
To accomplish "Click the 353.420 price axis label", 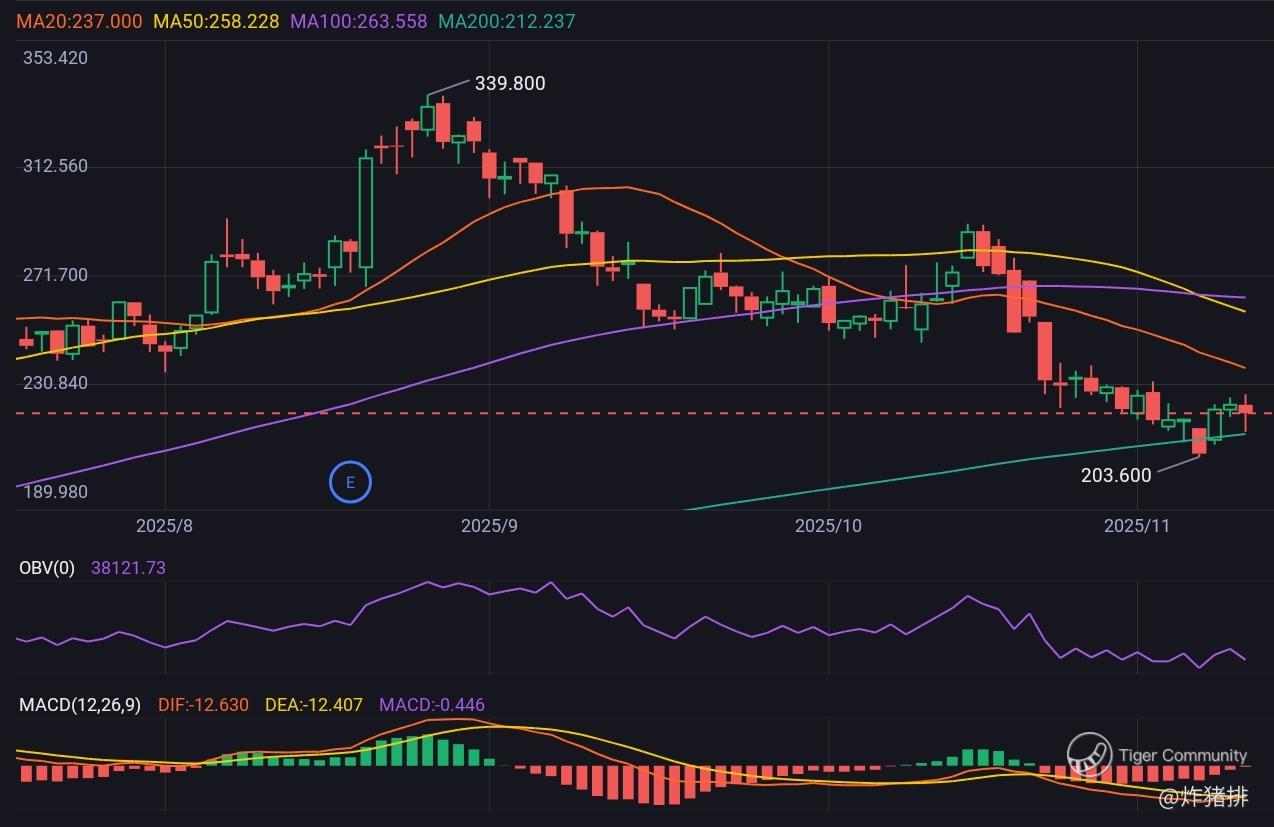I will click(55, 58).
